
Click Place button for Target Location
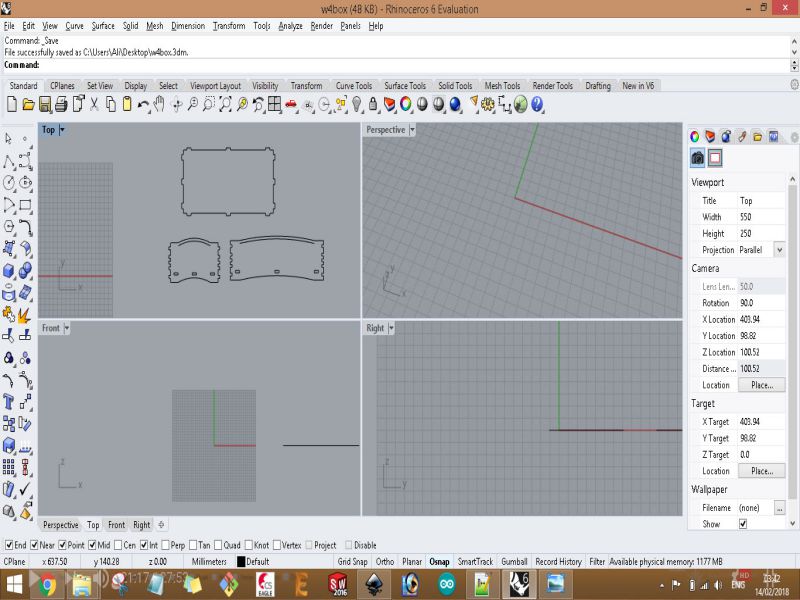pos(762,471)
